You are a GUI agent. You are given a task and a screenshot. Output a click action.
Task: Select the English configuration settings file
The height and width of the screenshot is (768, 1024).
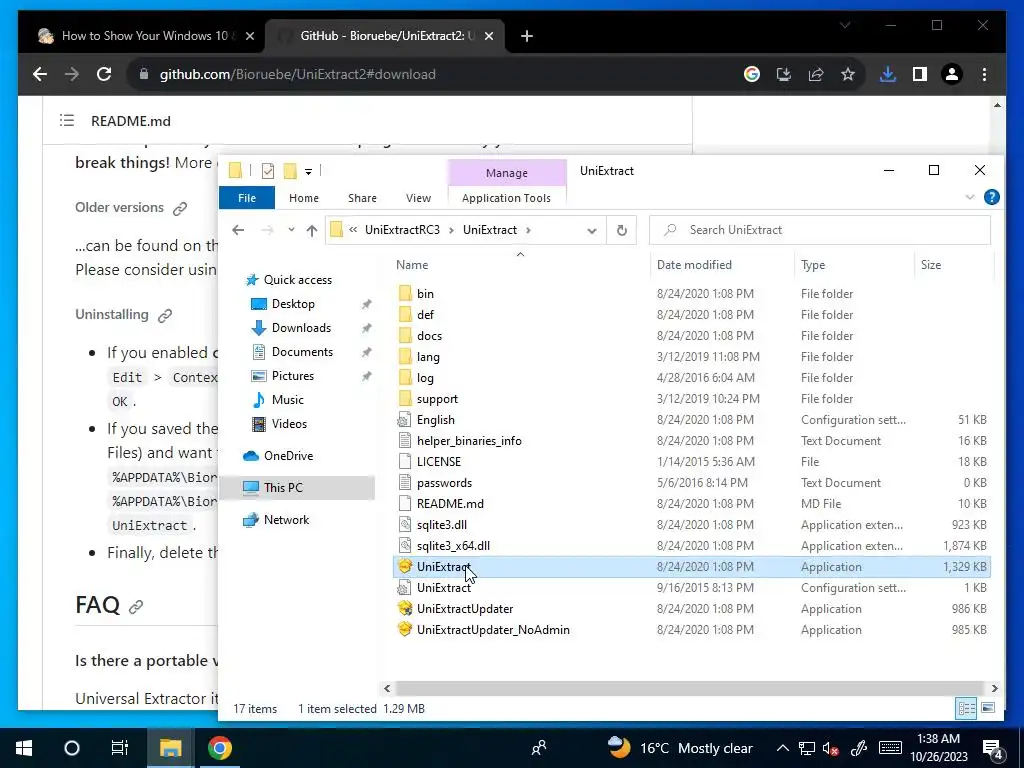point(436,420)
